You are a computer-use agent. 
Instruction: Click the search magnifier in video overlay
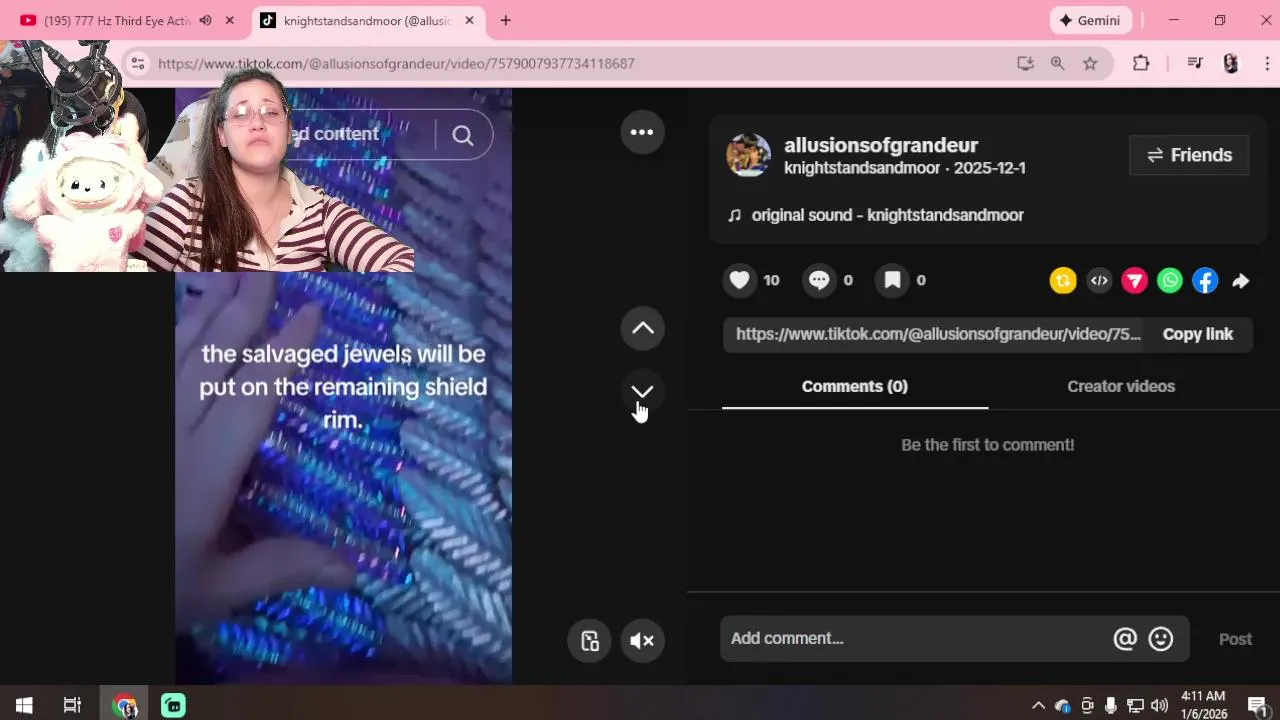(x=462, y=135)
